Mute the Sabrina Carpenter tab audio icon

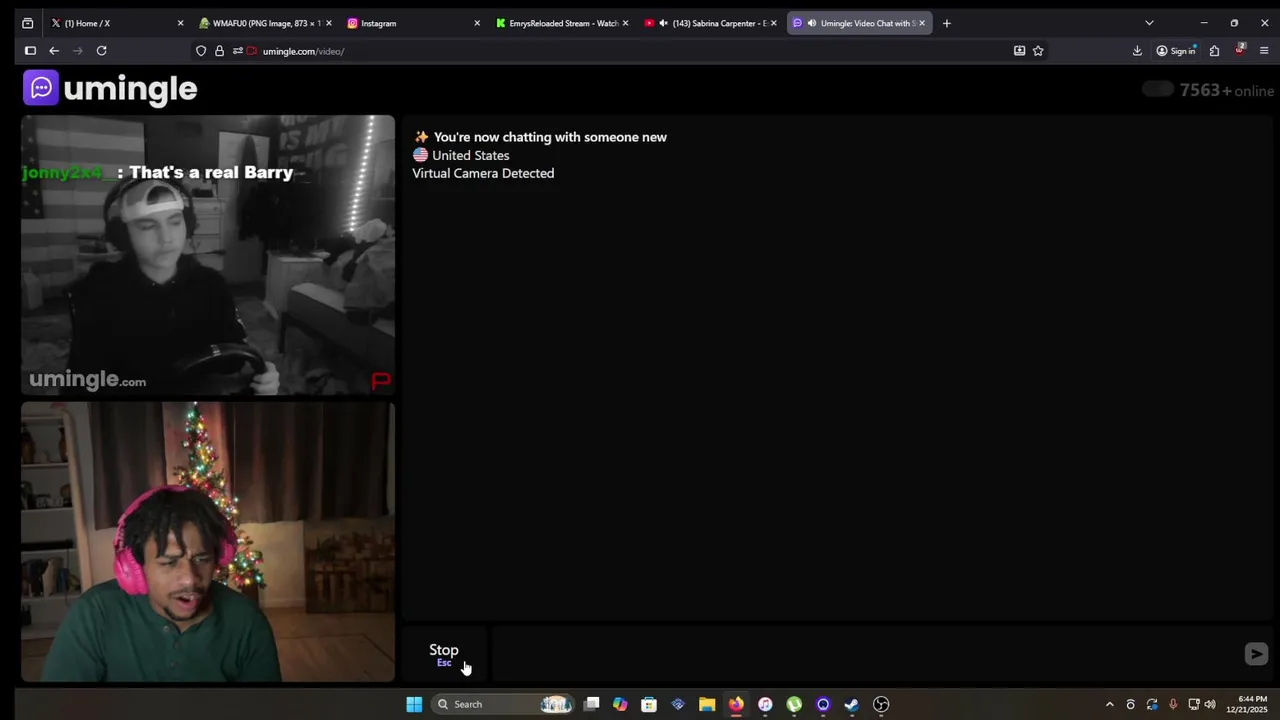point(663,23)
